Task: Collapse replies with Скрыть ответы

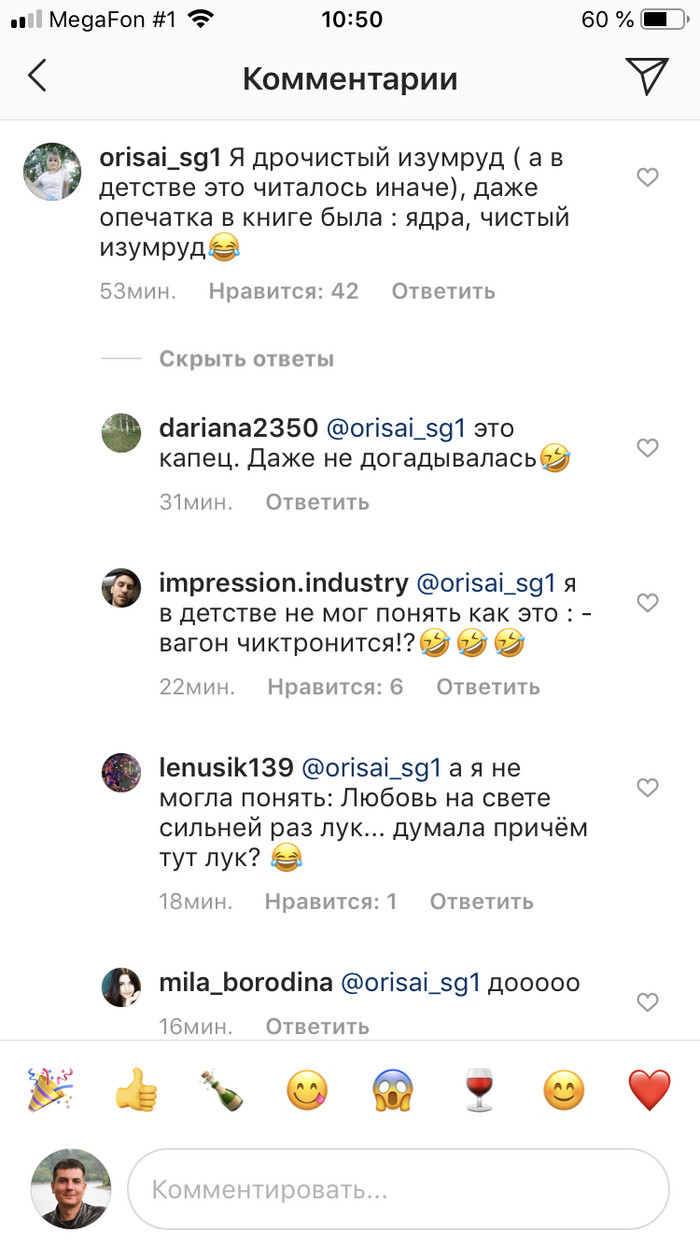Action: tap(246, 359)
